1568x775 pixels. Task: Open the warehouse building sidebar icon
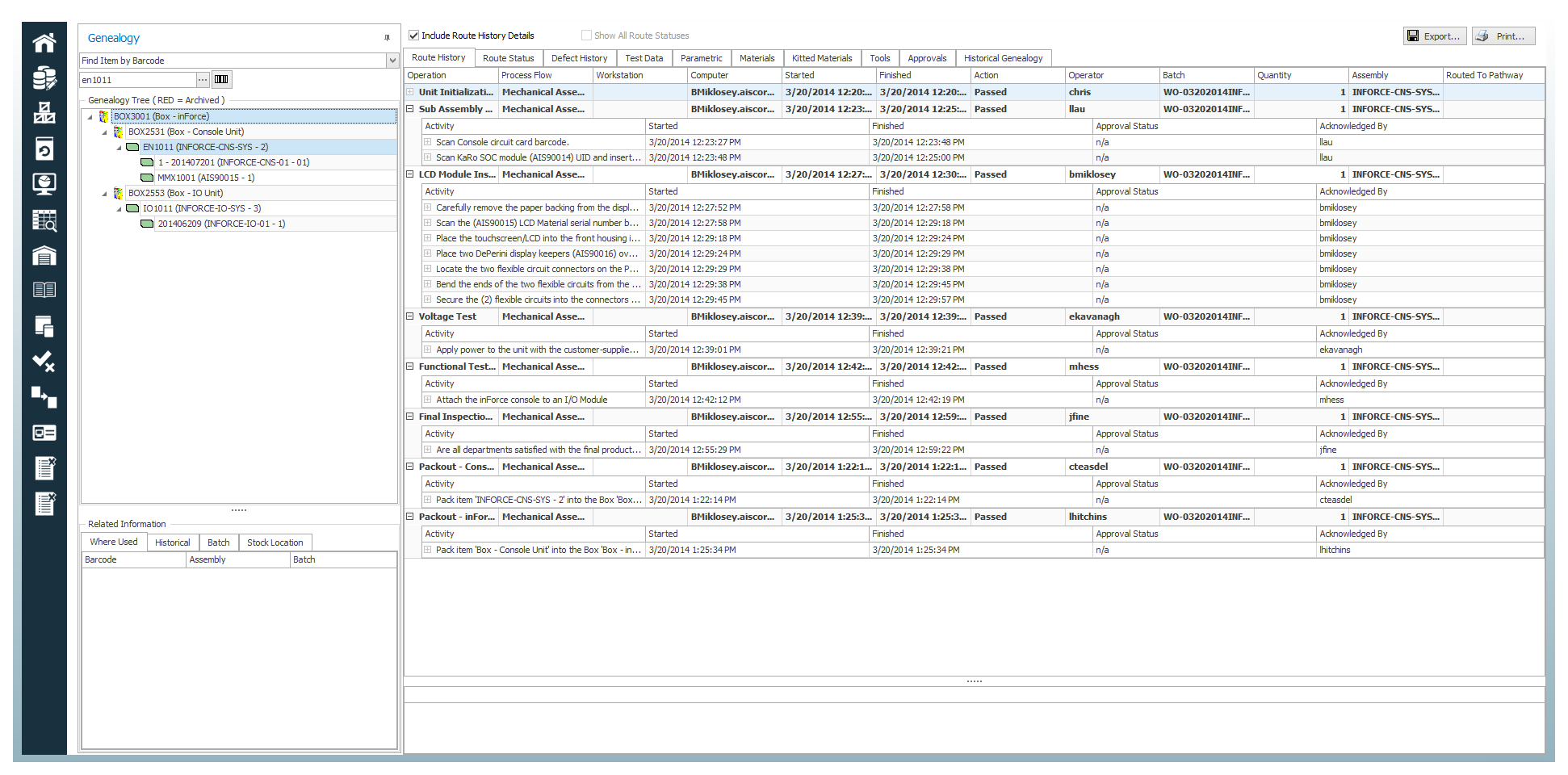click(44, 255)
